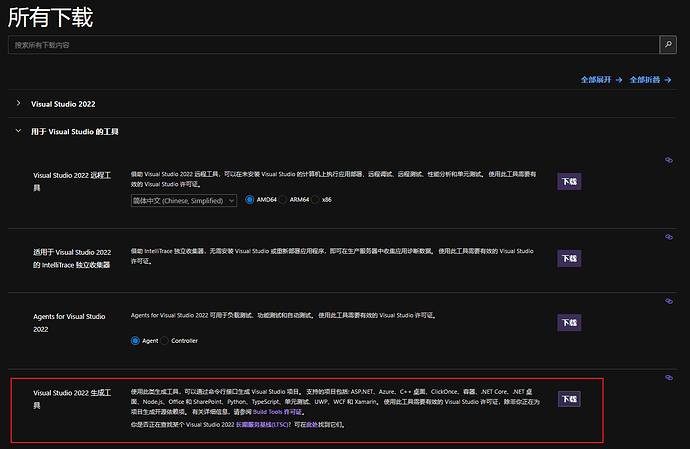This screenshot has height=449, width=690.
Task: Click the Agents for Visual Studio 2022 title
Action: [x=69, y=323]
